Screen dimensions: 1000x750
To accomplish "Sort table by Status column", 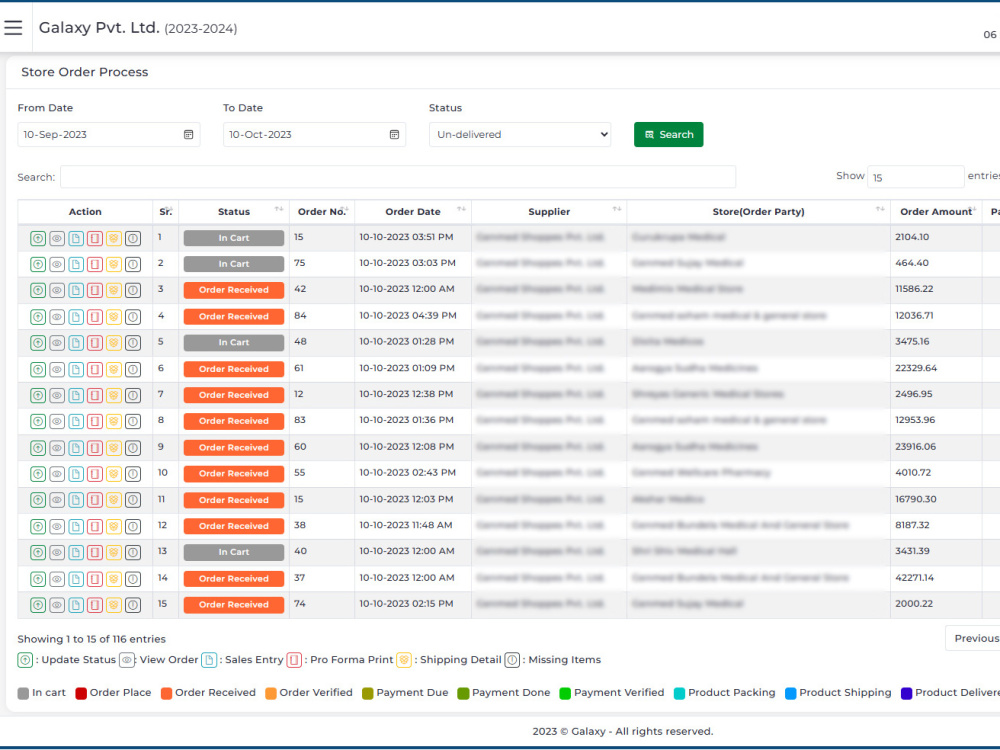I will pos(234,212).
